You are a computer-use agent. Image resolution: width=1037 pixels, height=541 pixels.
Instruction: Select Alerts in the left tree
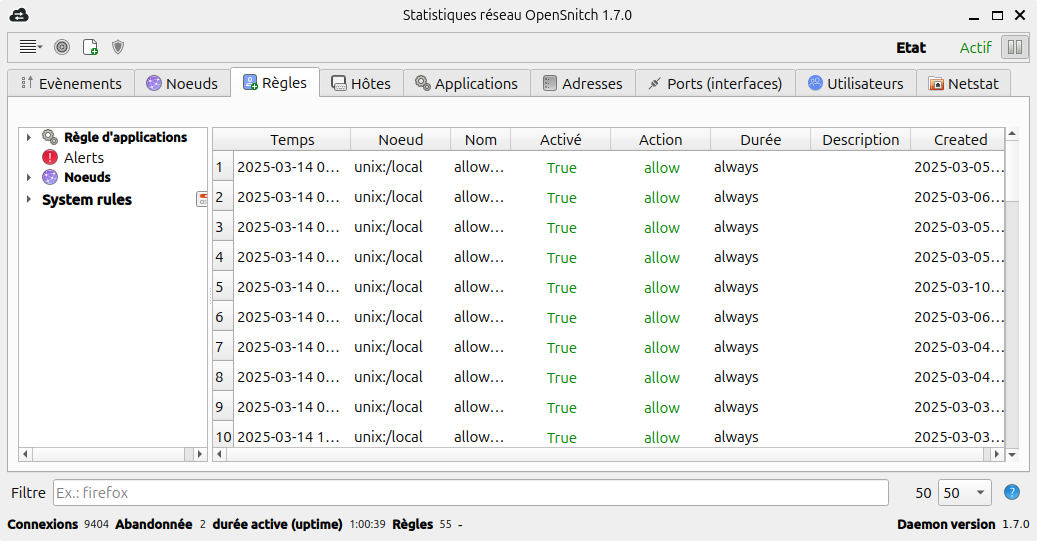click(x=84, y=157)
